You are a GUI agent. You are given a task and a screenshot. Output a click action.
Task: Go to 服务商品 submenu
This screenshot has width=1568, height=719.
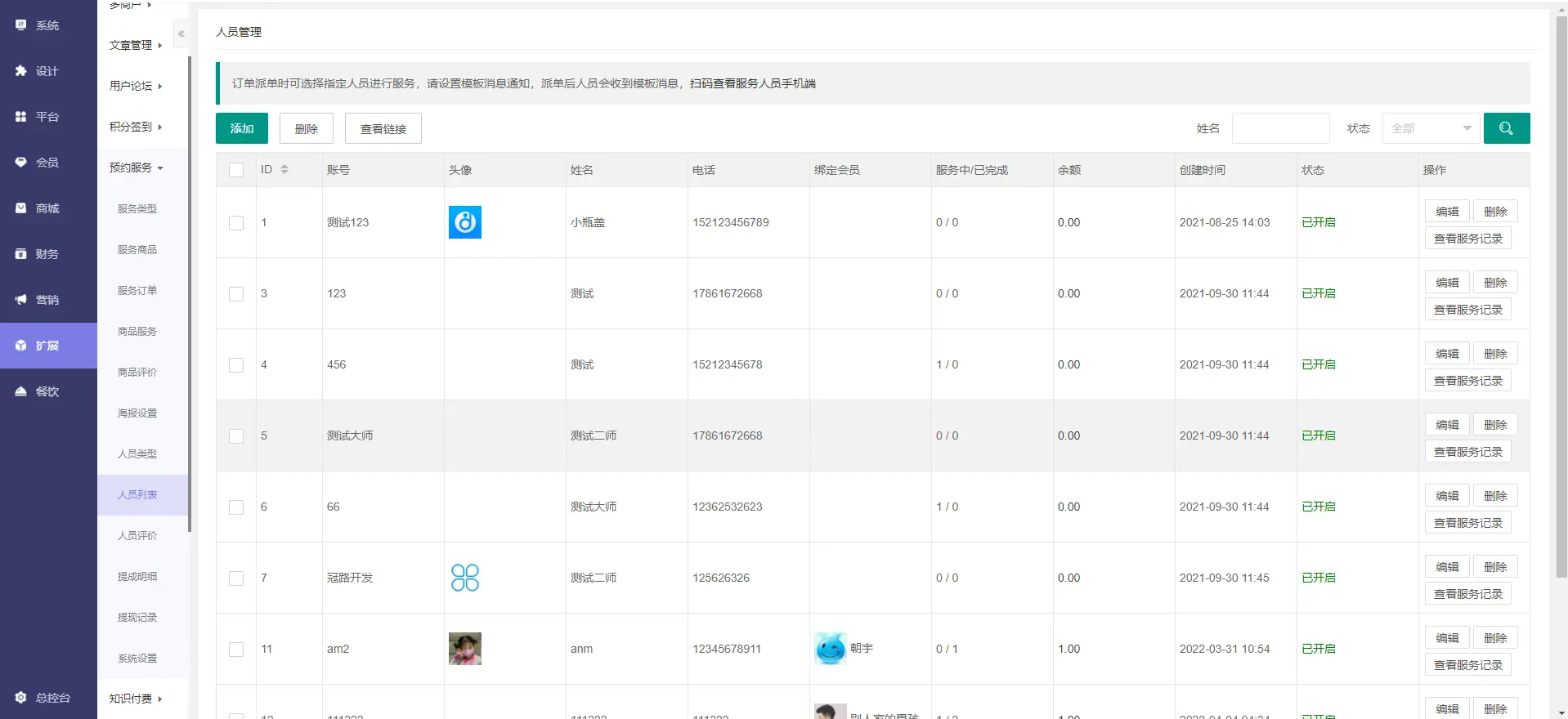coord(137,249)
